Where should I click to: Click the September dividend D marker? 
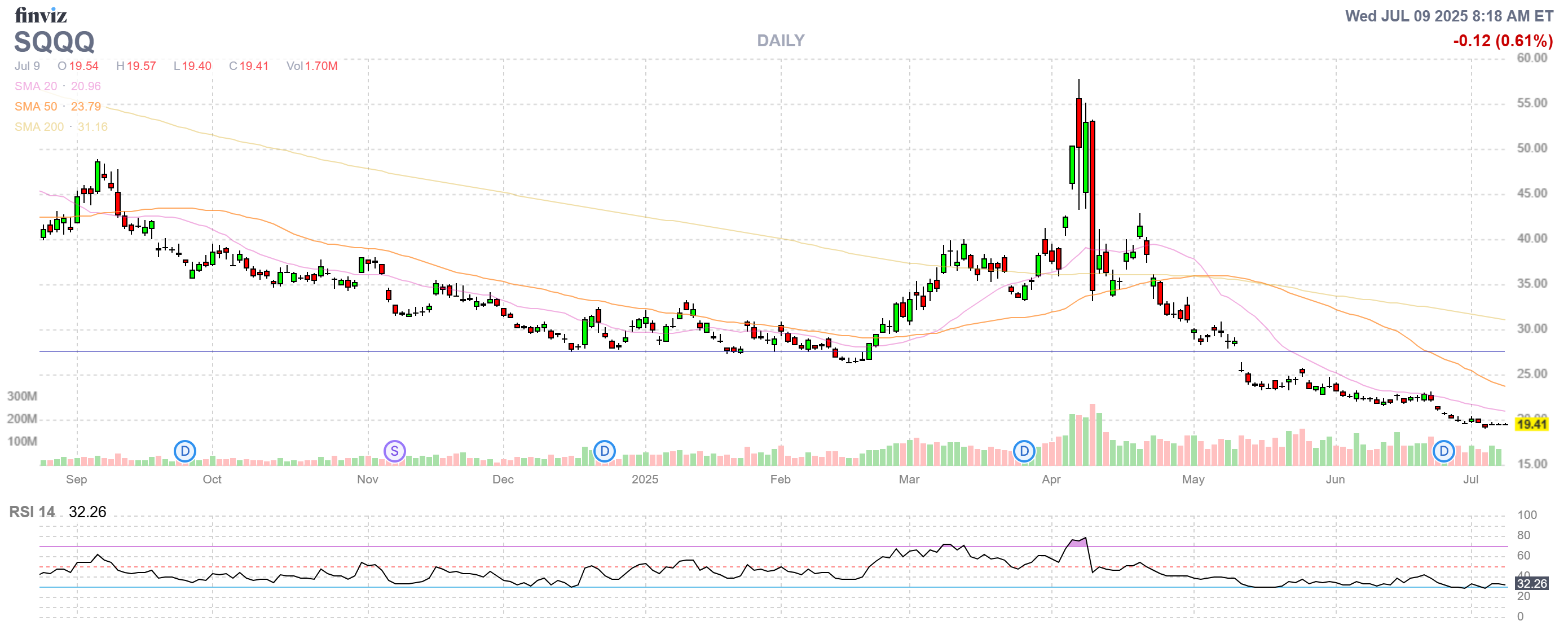(184, 451)
